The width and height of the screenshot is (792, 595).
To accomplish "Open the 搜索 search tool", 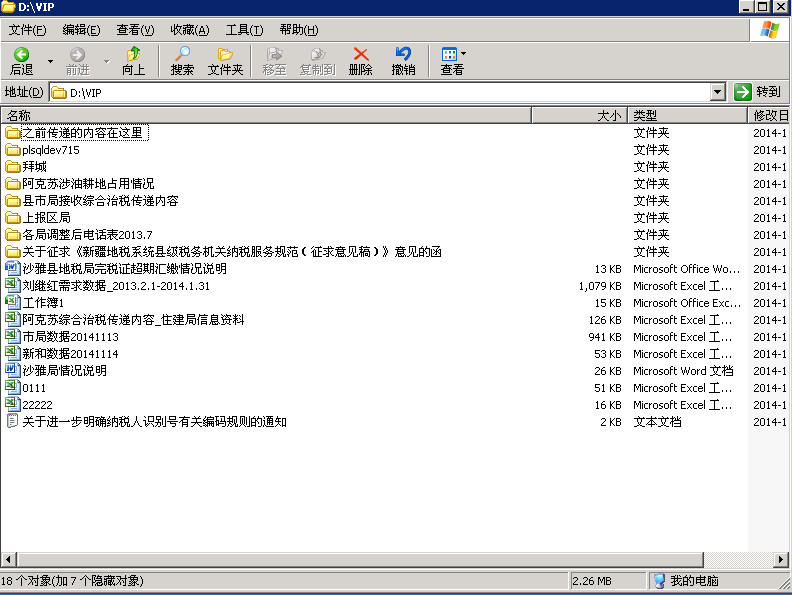I will [182, 61].
